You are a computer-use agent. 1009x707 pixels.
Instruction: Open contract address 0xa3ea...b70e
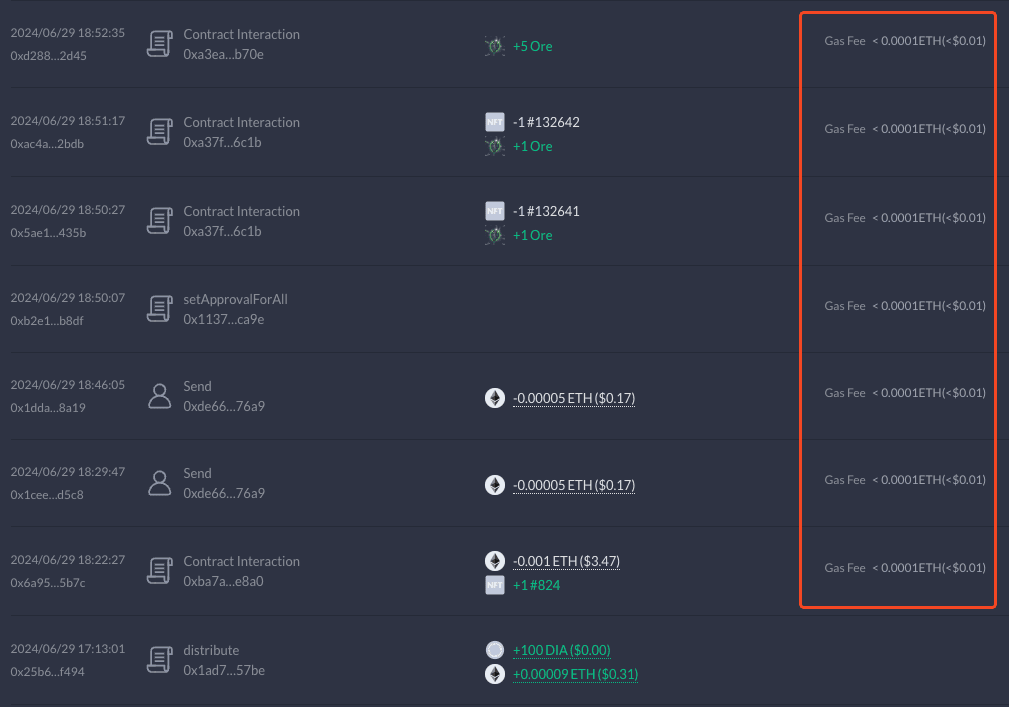coord(223,54)
